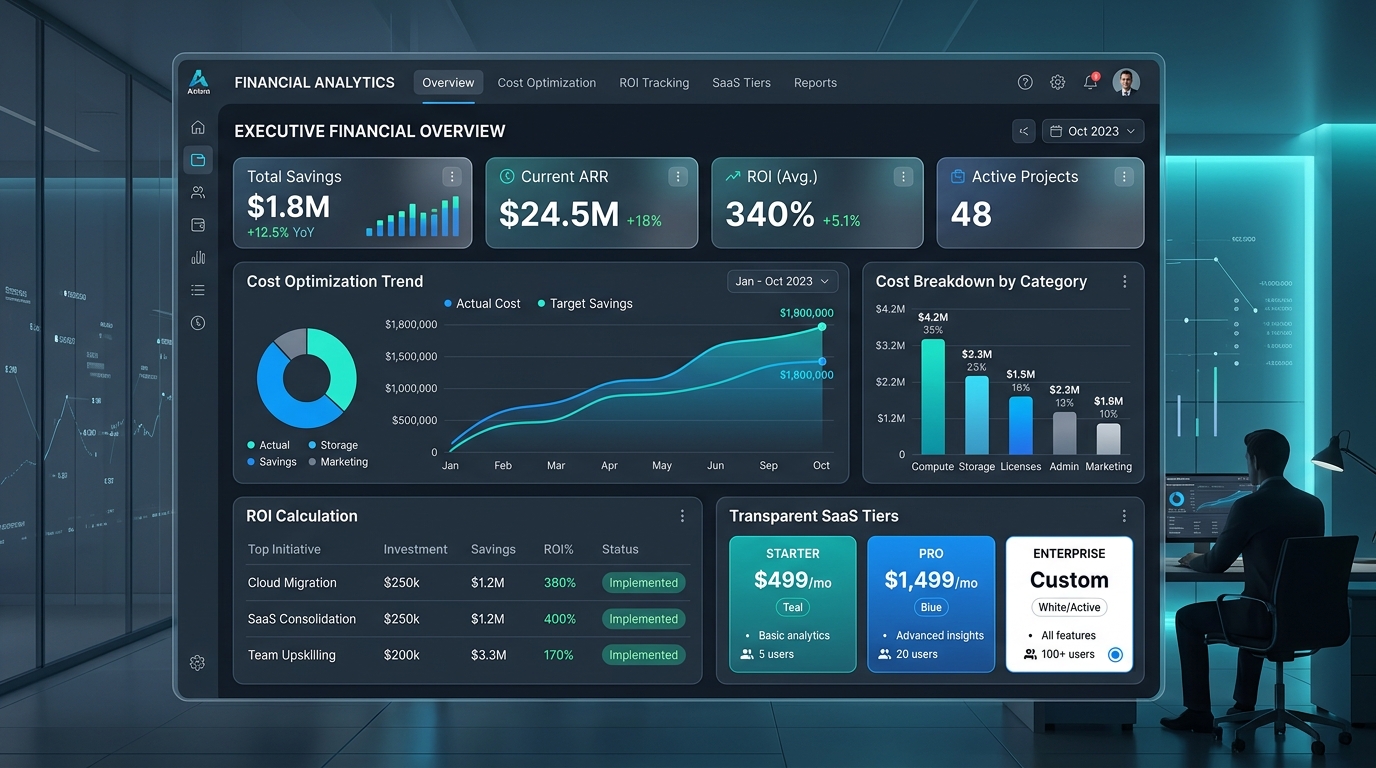Click Implemented status for SaaS Consolidation
This screenshot has height=768, width=1376.
(x=643, y=619)
